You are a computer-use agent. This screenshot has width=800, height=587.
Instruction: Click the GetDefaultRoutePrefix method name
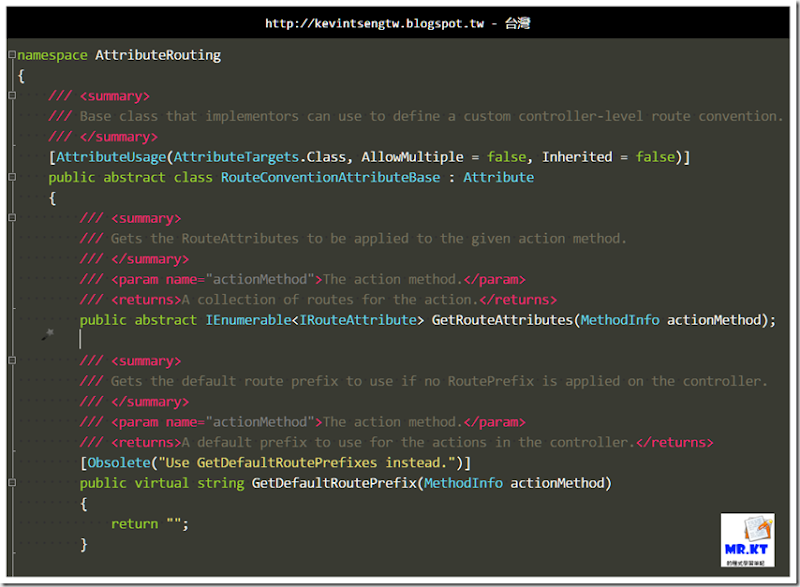334,483
